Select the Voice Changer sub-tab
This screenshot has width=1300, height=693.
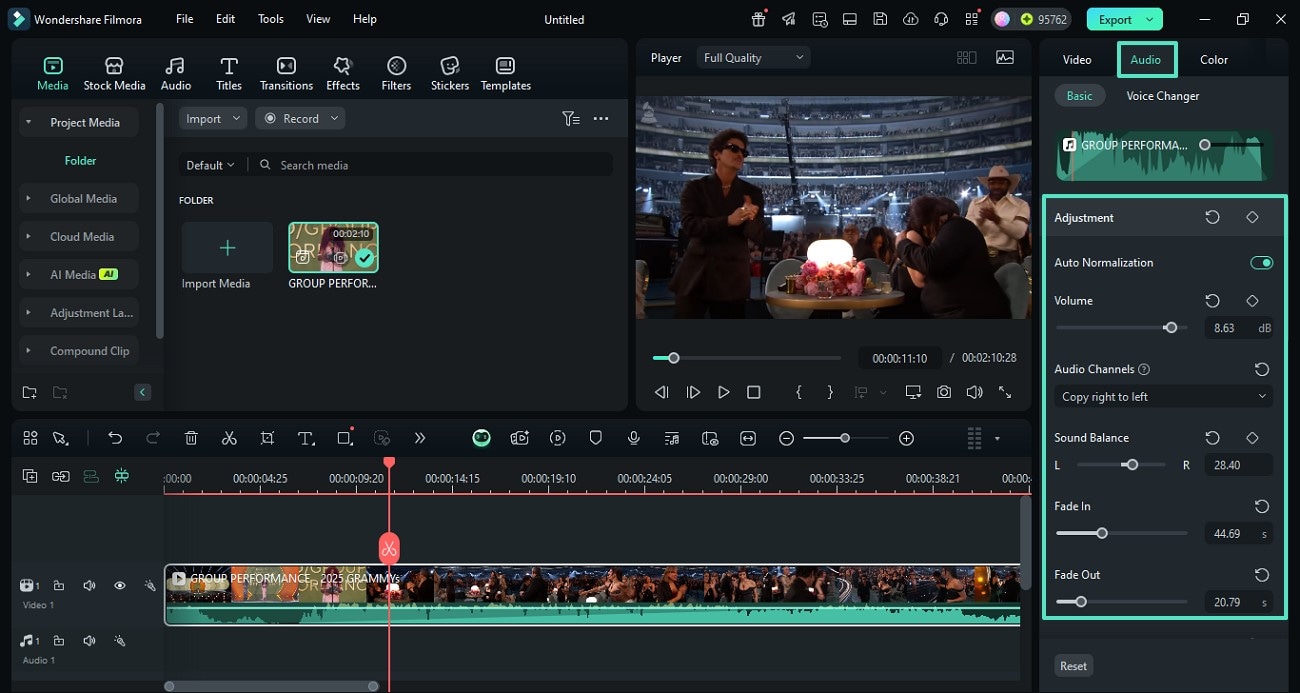point(1163,96)
